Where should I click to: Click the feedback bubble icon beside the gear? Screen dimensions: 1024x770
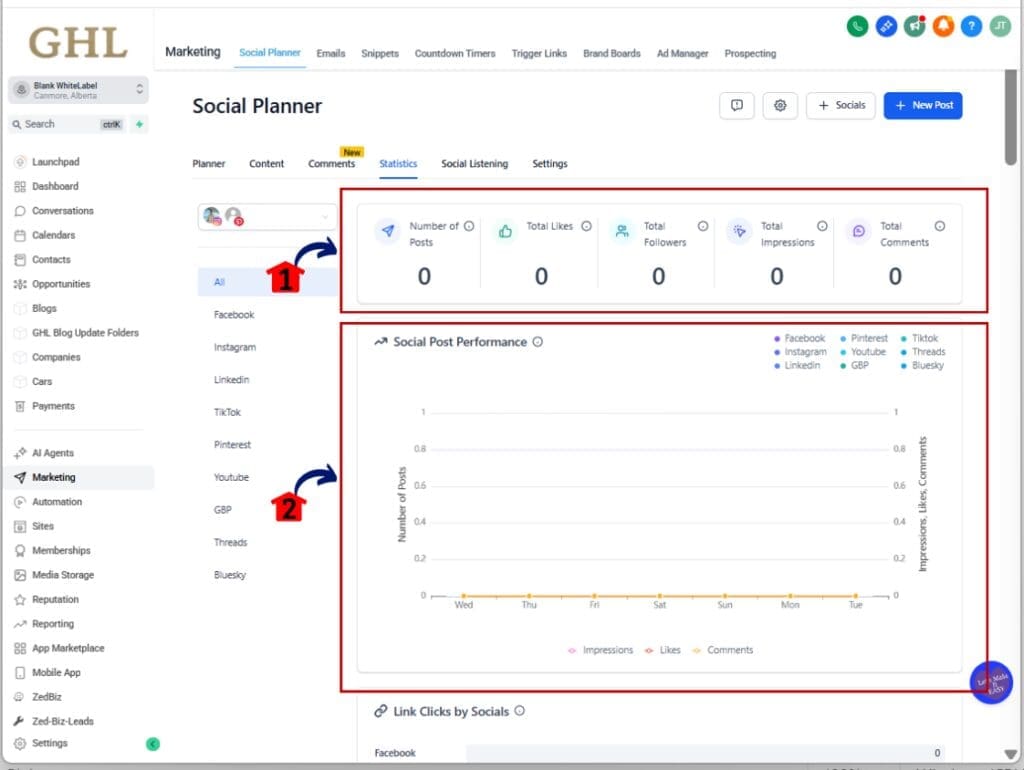737,105
